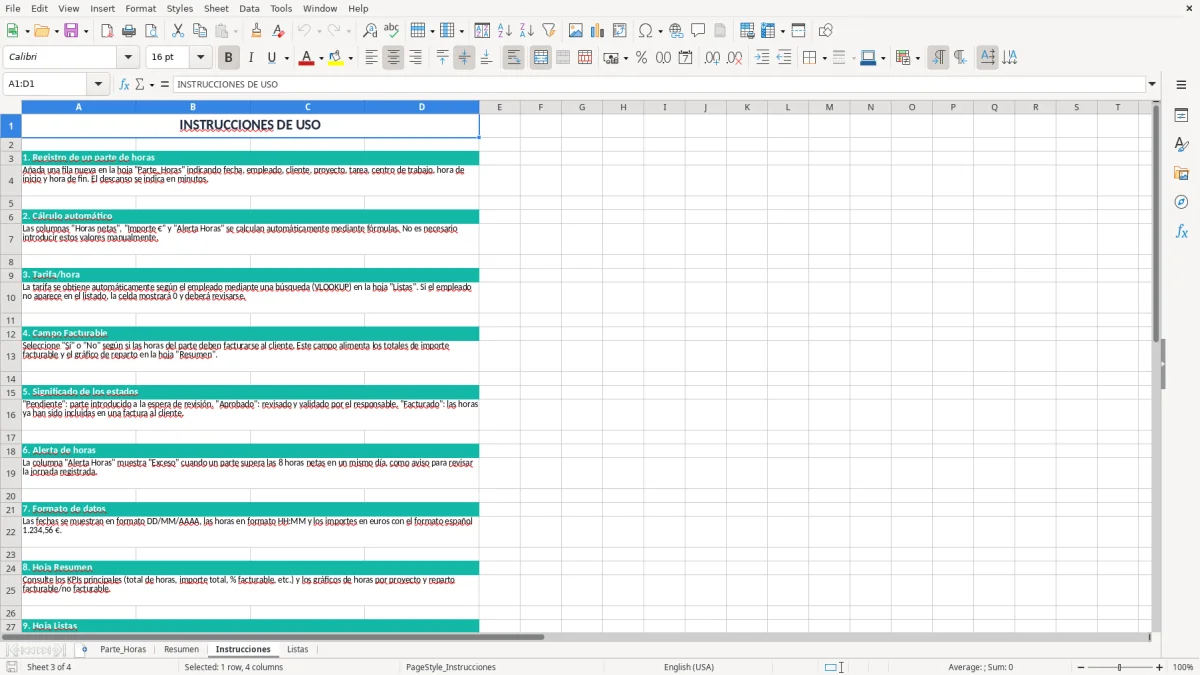Open the Data menu
The height and width of the screenshot is (675, 1200).
(x=249, y=8)
